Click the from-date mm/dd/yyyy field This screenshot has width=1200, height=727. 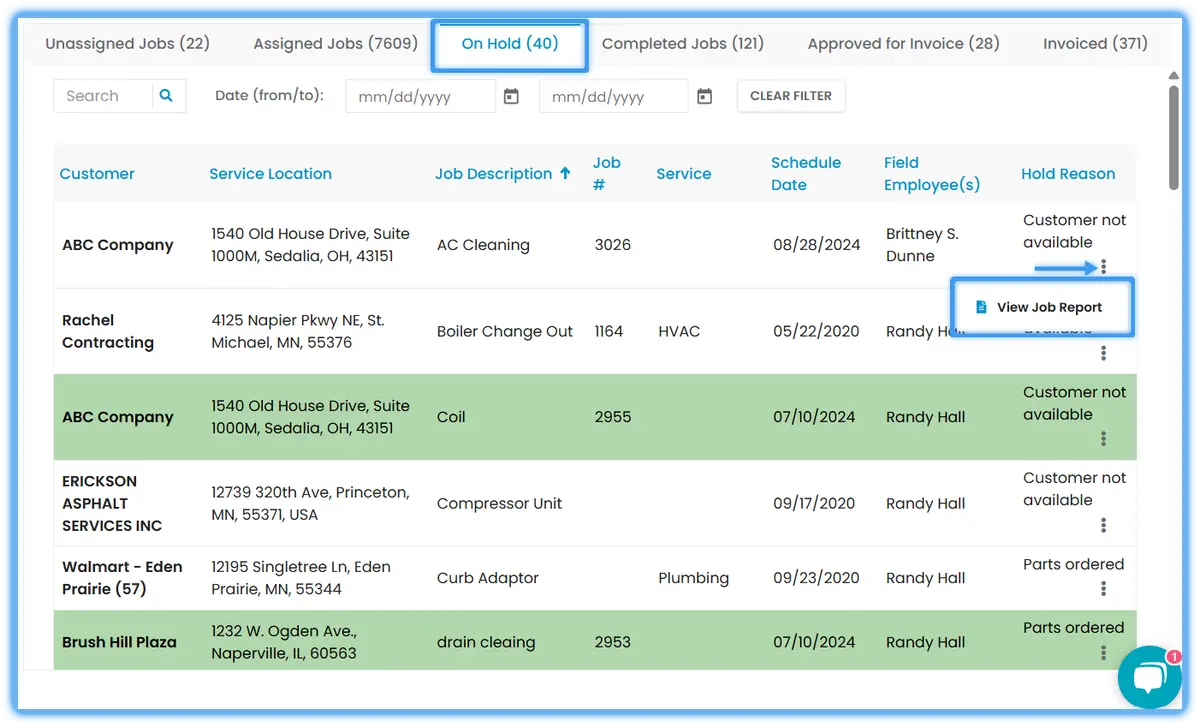[x=421, y=96]
